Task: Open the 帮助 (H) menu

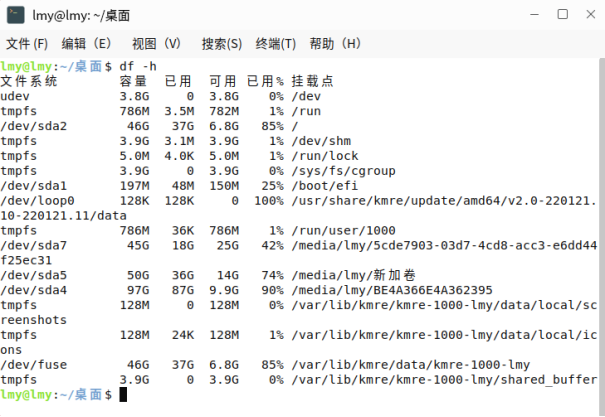Action: [335, 44]
